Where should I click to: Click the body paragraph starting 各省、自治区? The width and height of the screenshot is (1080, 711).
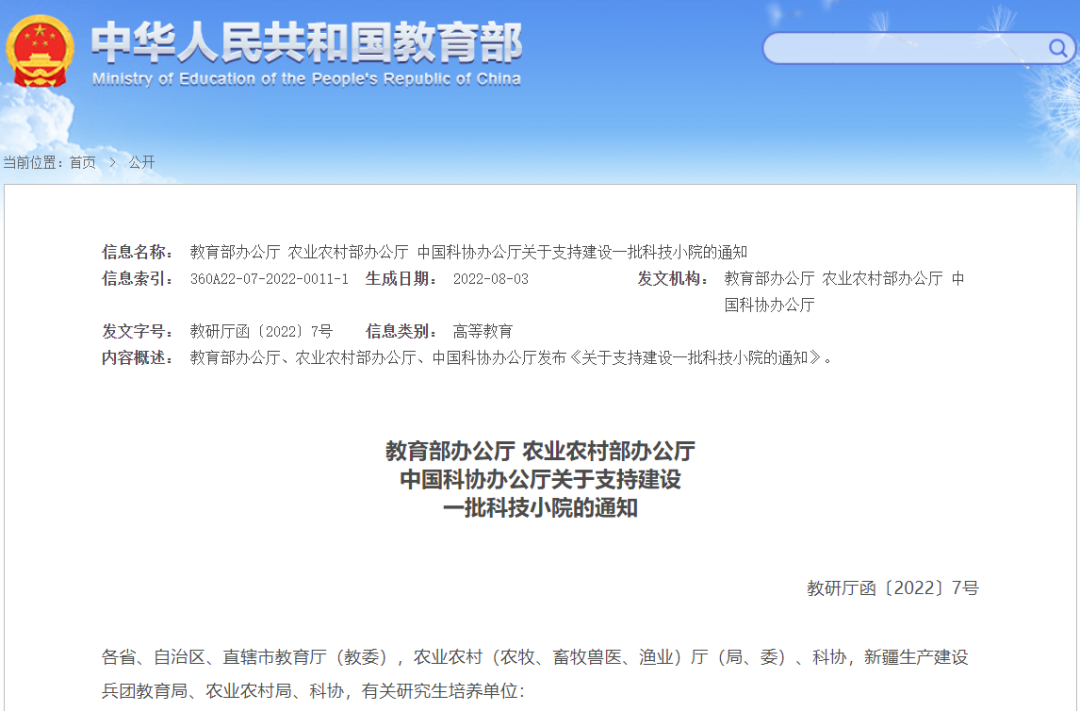pos(535,673)
